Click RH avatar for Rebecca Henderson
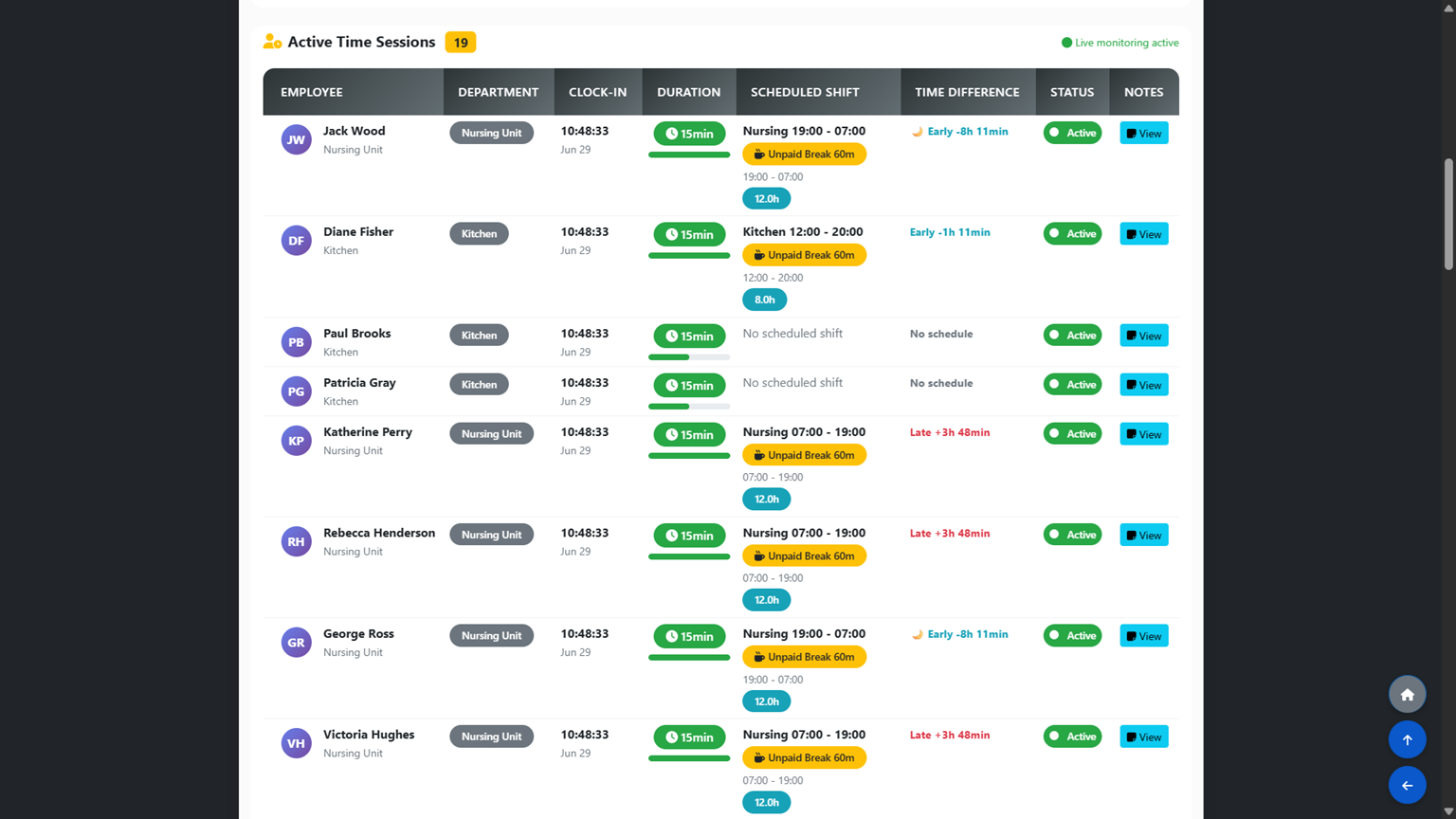This screenshot has width=1456, height=819. click(296, 541)
